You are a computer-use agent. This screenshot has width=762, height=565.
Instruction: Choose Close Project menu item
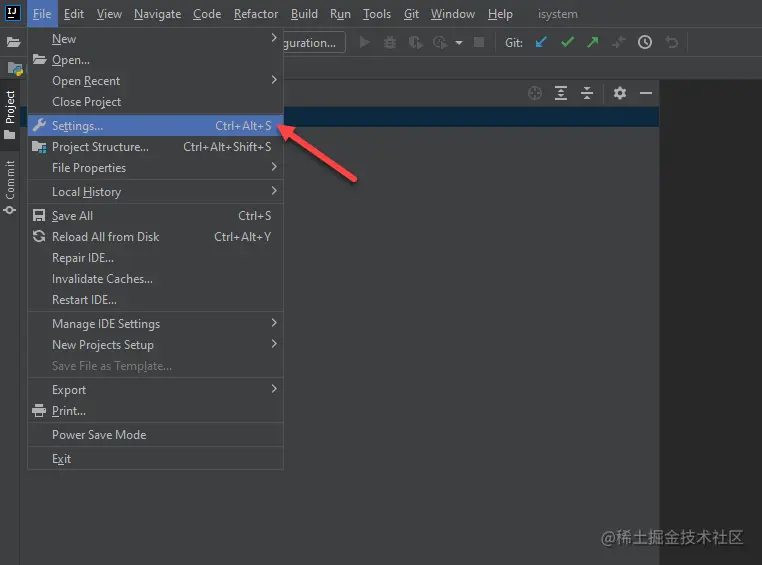pos(156,102)
